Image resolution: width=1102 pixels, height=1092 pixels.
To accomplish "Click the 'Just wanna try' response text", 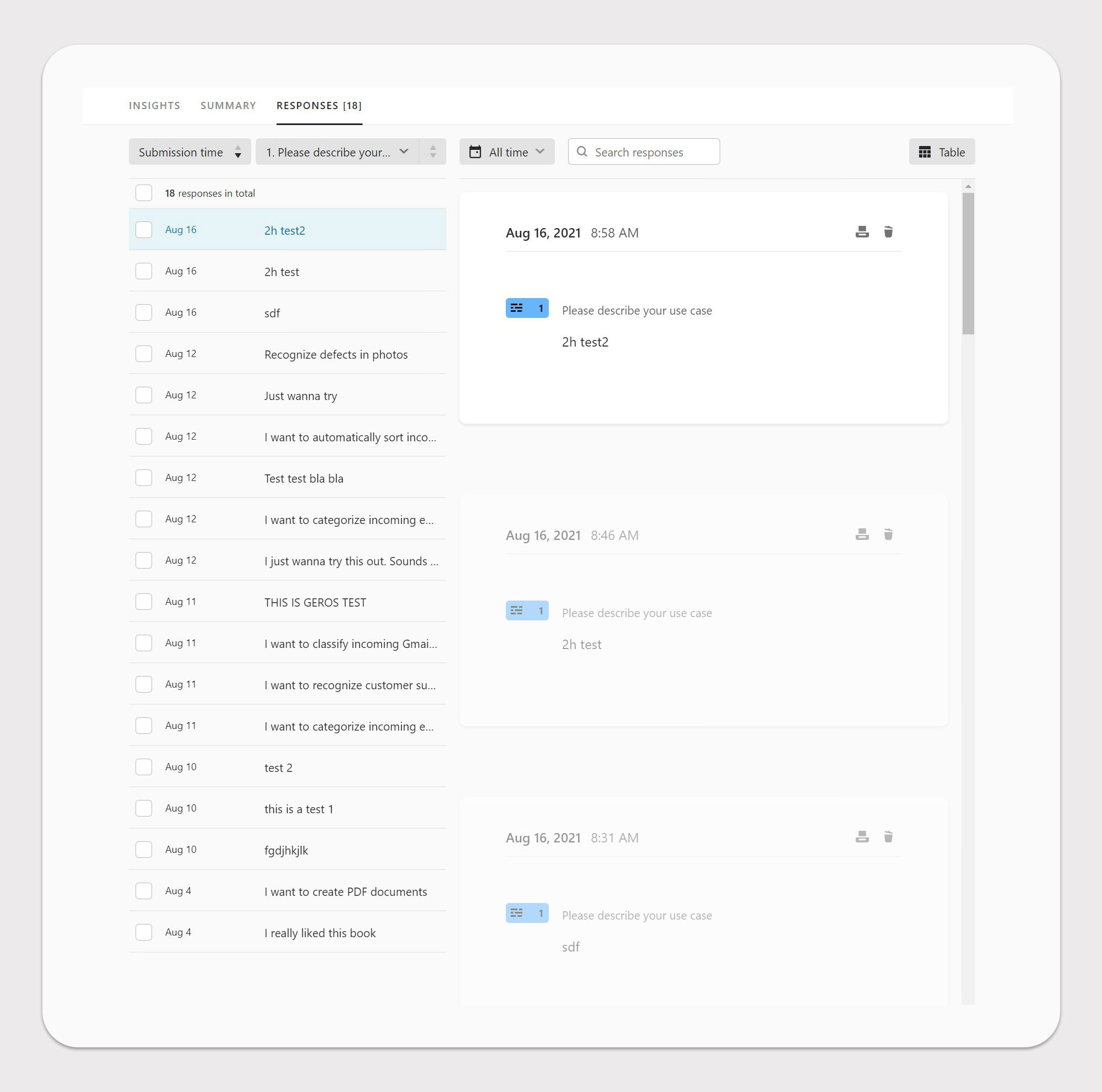I will tap(301, 396).
